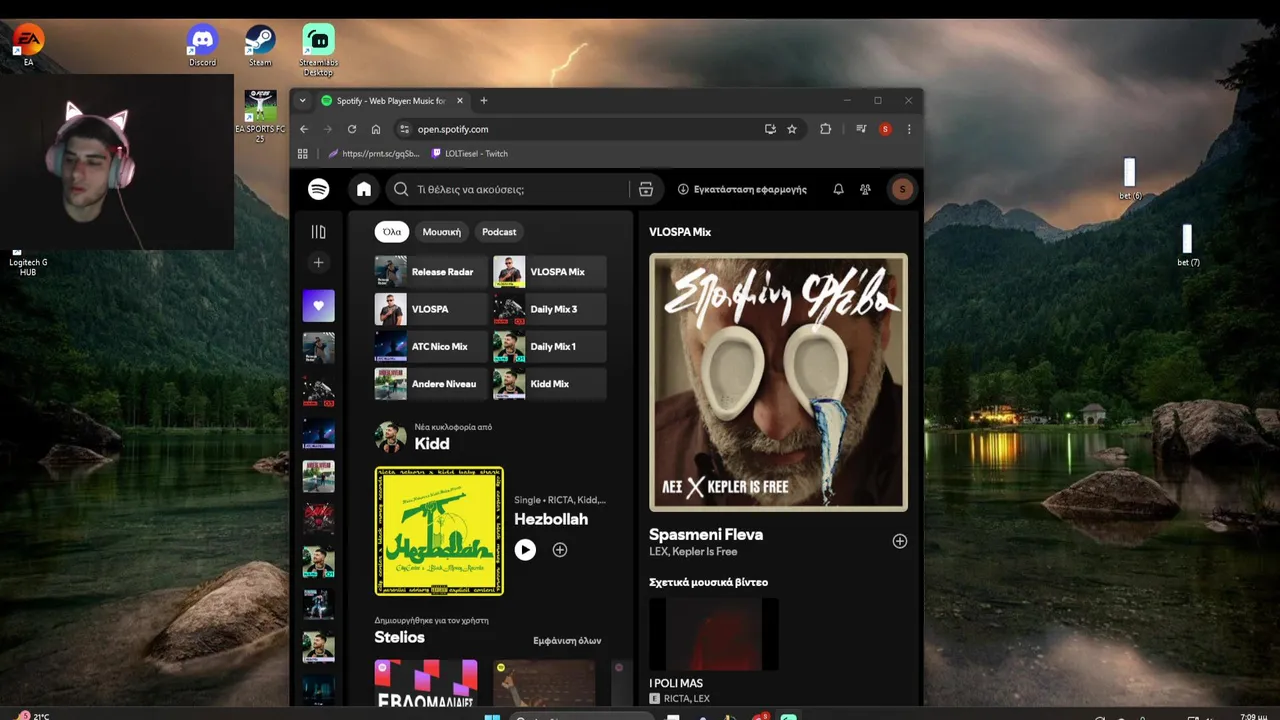
Task: Open Streamlabs Desktop icon
Action: 318,50
